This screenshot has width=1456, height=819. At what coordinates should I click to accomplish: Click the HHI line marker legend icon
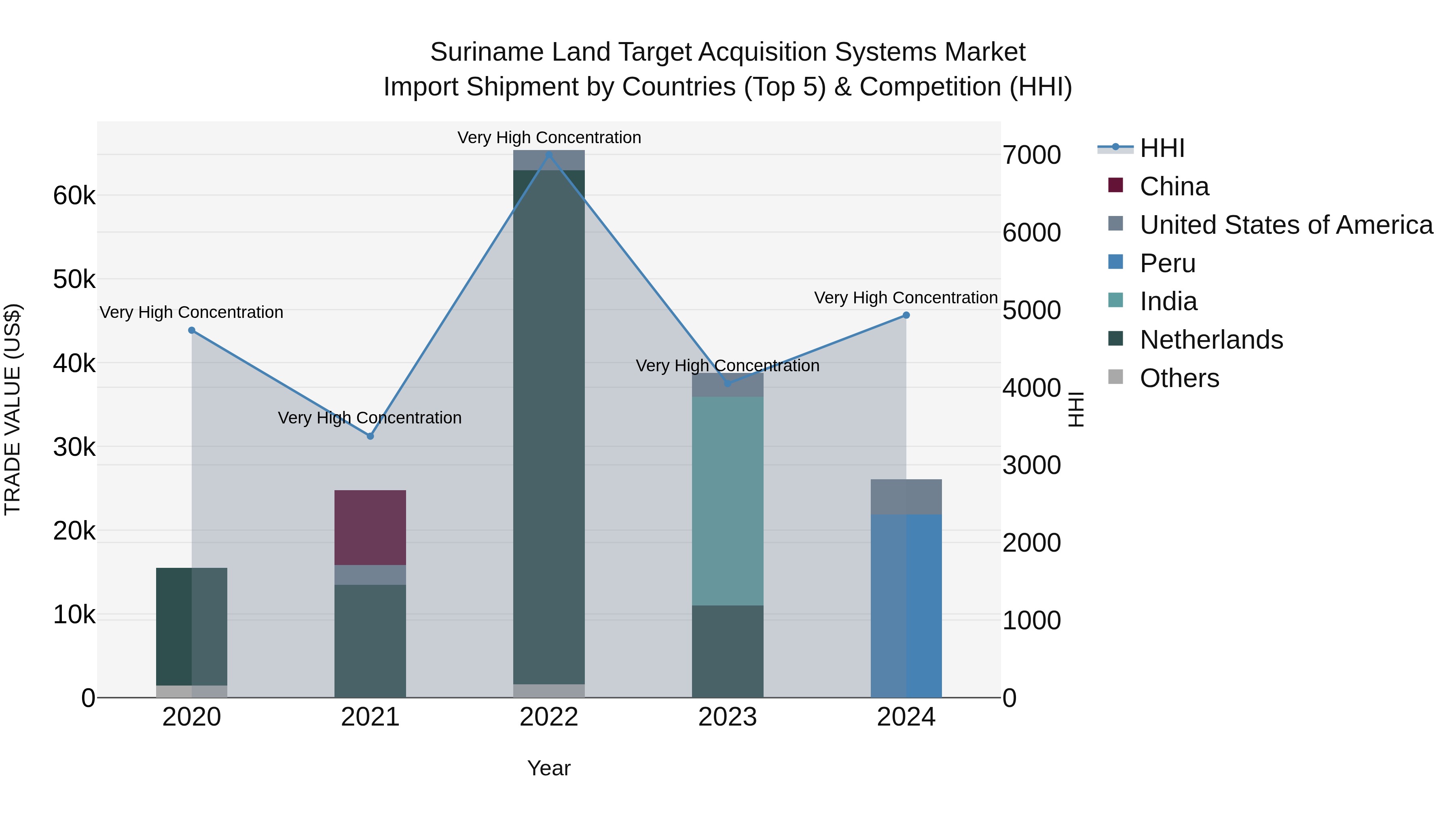[x=1116, y=148]
